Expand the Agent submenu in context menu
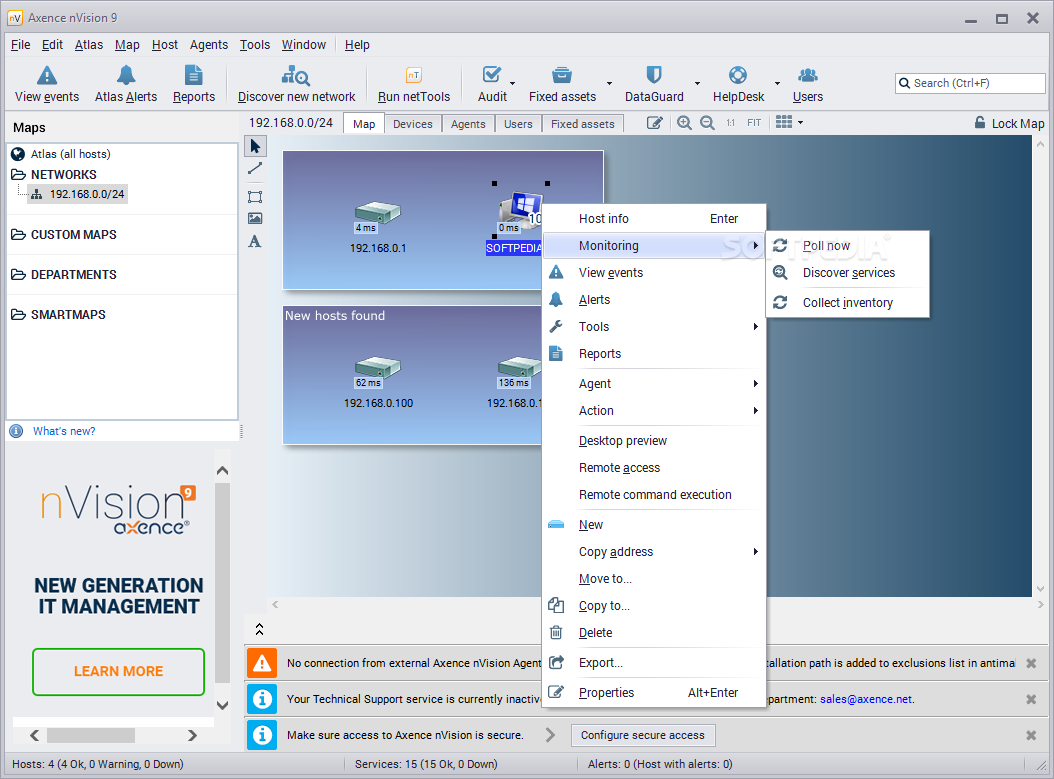The width and height of the screenshot is (1054, 779). [x=654, y=384]
